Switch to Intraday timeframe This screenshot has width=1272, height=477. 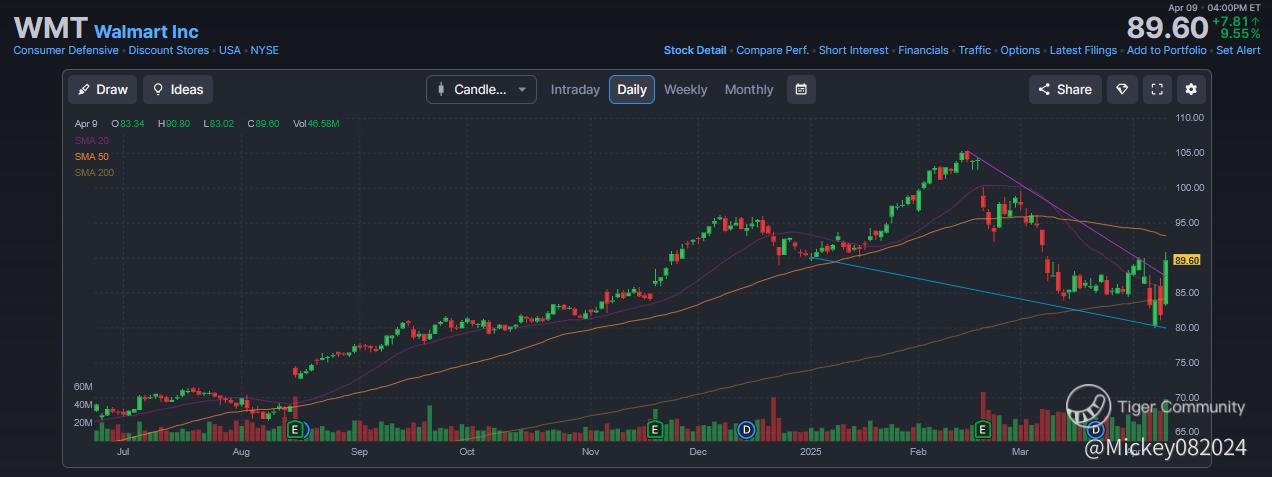(x=575, y=89)
